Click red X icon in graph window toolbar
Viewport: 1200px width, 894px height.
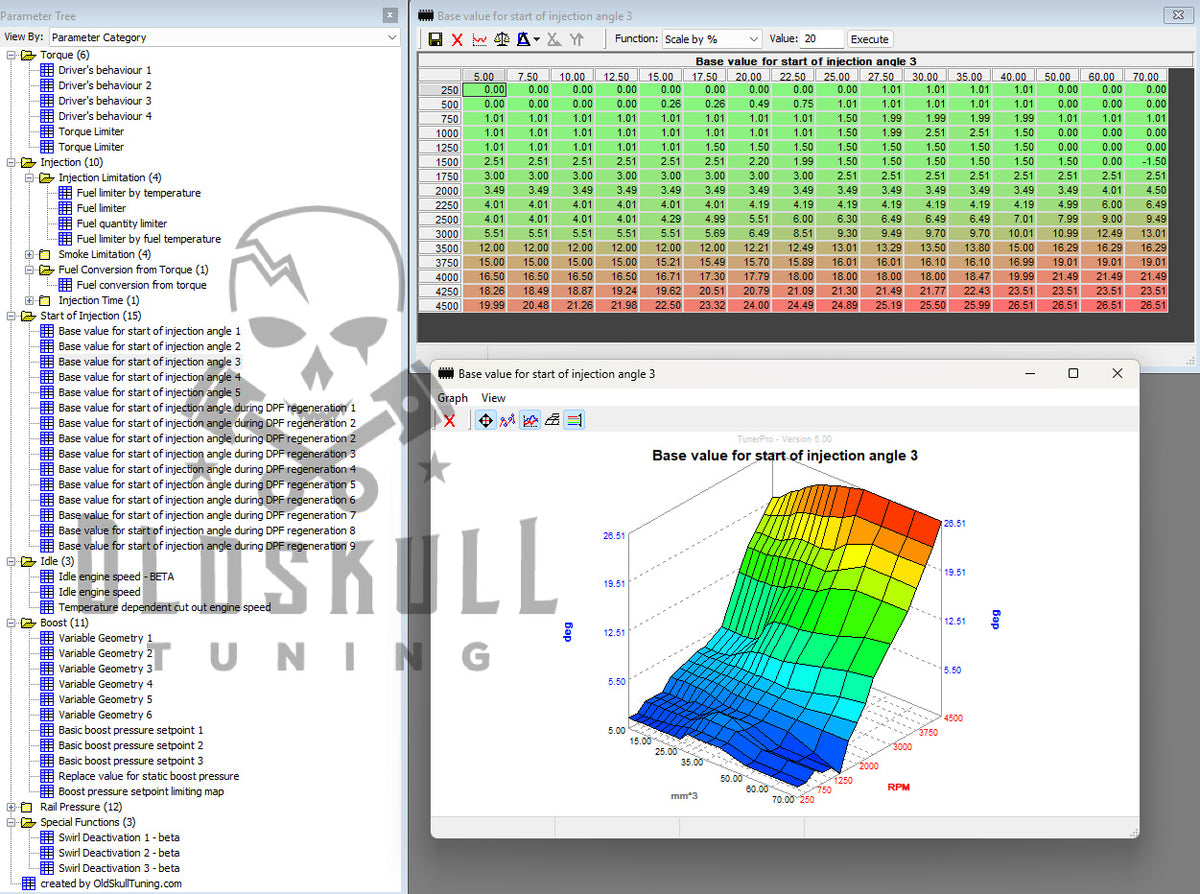pyautogui.click(x=449, y=421)
